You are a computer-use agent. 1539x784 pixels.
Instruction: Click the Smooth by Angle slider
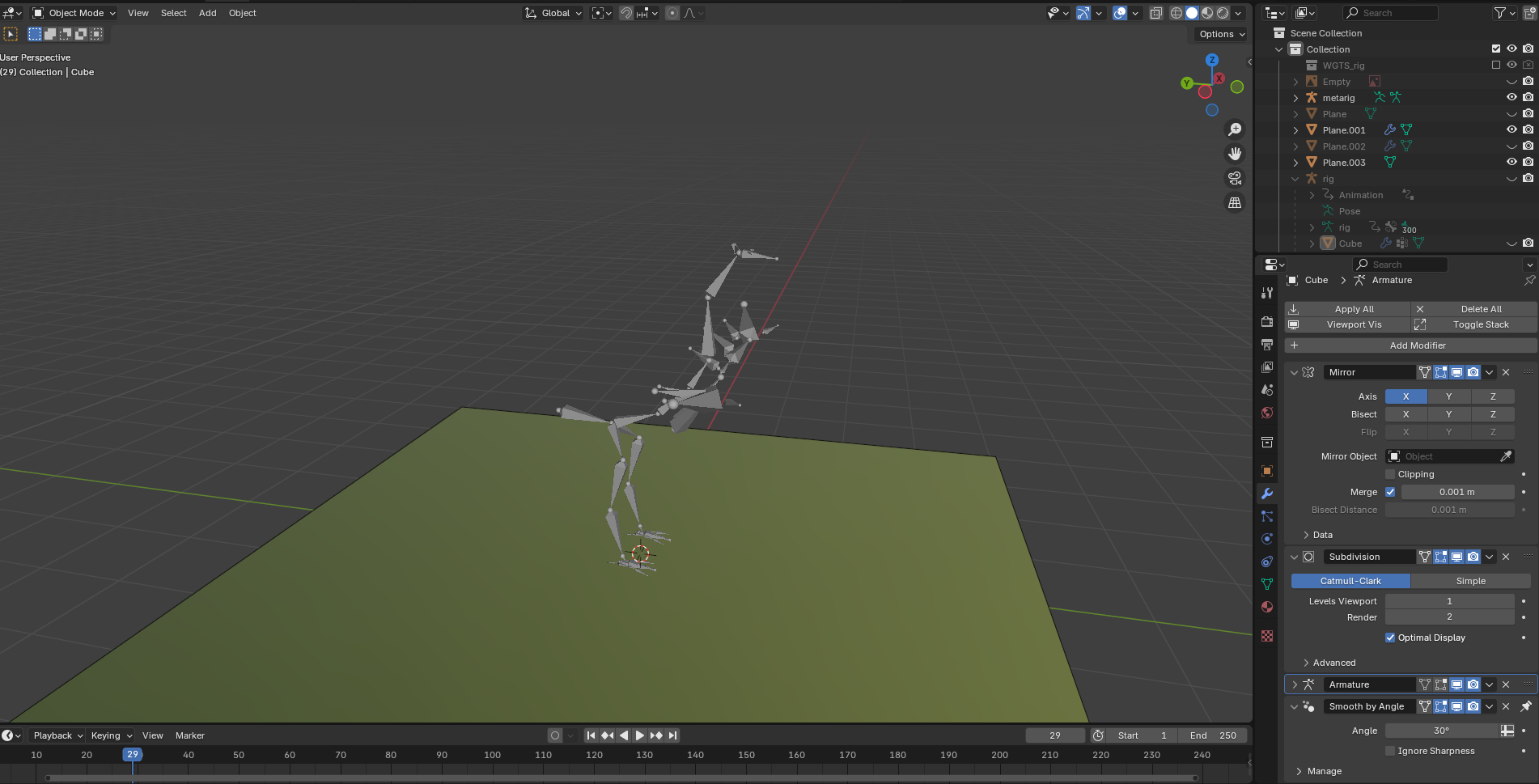pyautogui.click(x=1442, y=731)
